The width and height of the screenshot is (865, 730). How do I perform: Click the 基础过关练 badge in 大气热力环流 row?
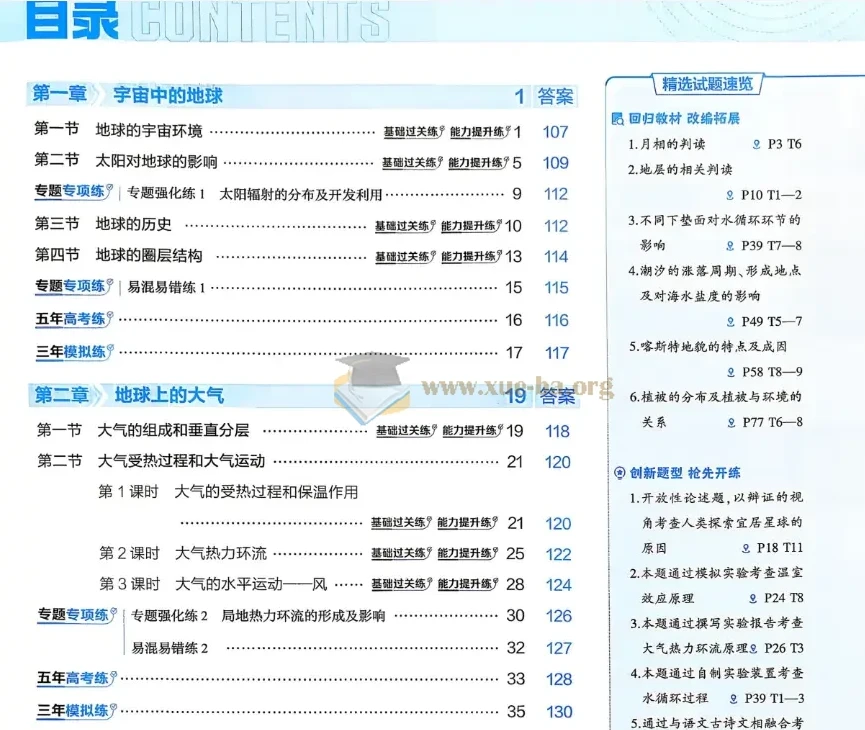(x=401, y=553)
